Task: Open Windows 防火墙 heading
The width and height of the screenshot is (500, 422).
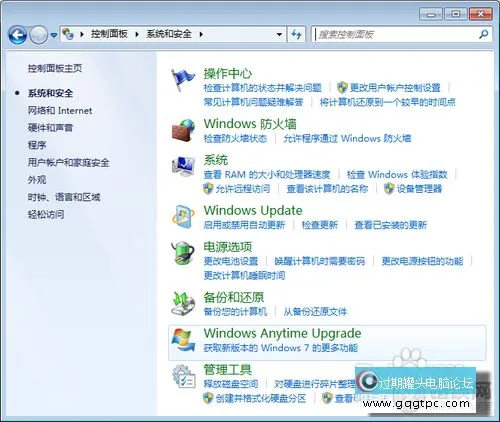Action: pos(250,124)
